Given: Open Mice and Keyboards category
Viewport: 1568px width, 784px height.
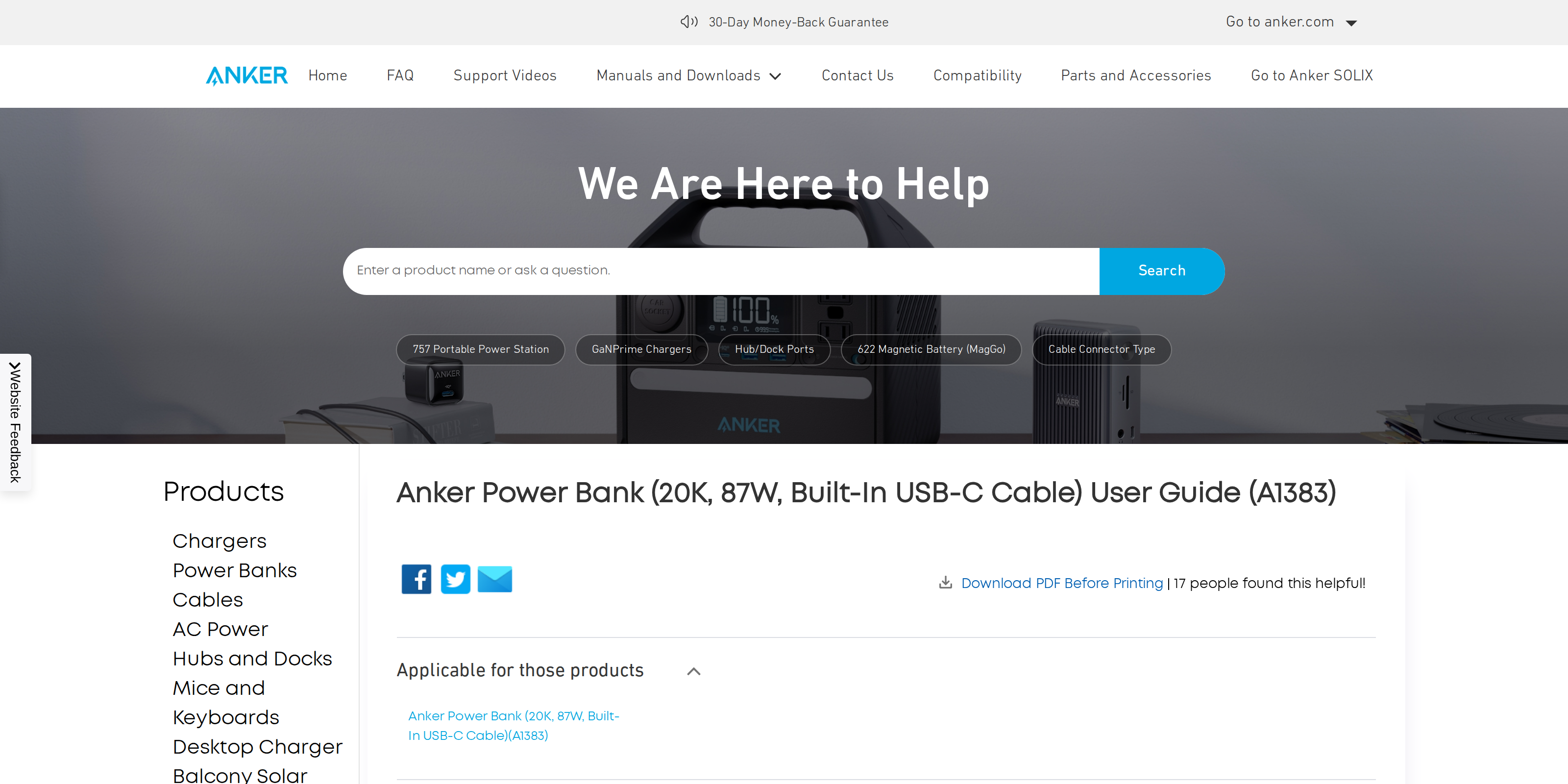Looking at the screenshot, I should click(226, 703).
